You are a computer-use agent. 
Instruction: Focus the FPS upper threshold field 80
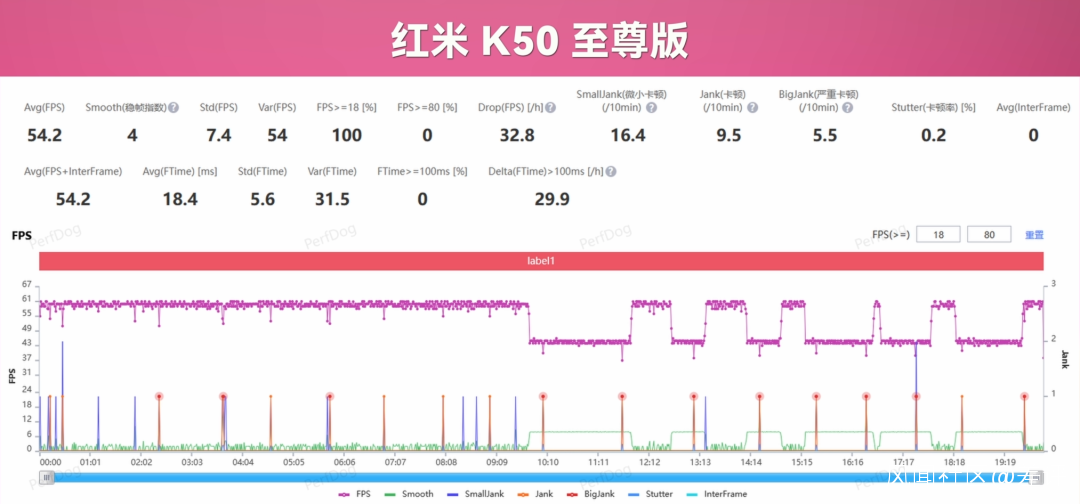pyautogui.click(x=990, y=235)
